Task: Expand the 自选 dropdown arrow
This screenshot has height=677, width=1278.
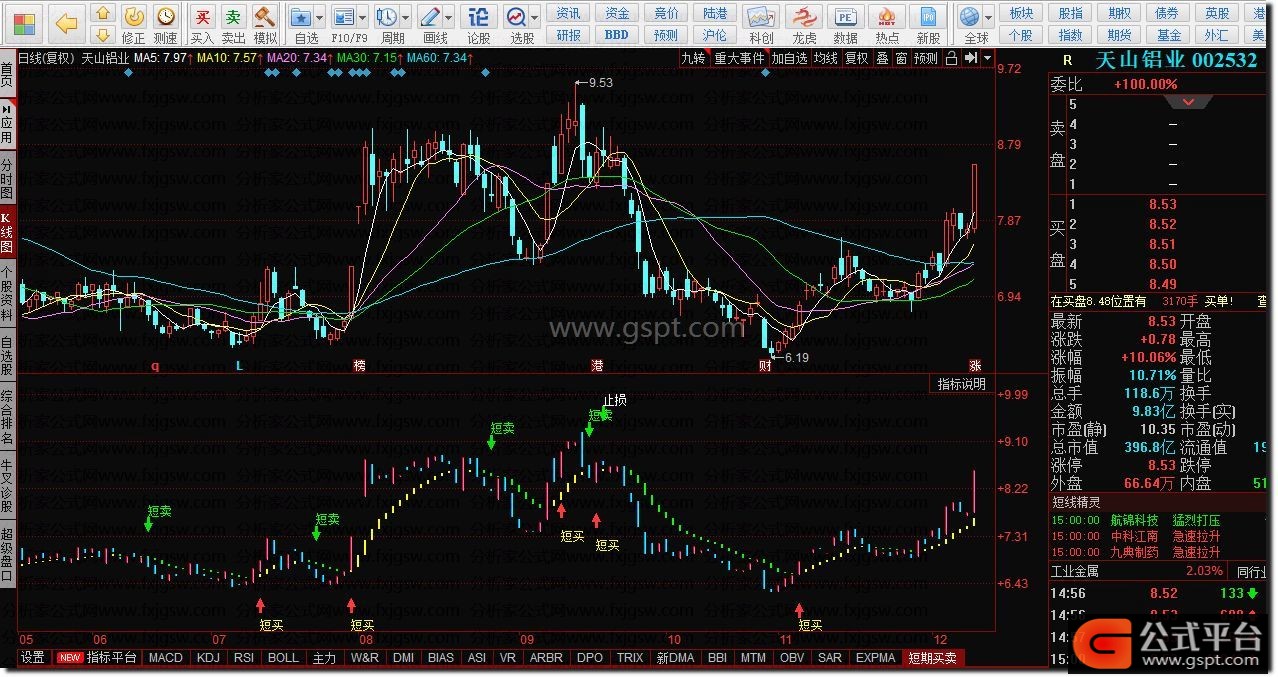Action: pyautogui.click(x=319, y=17)
